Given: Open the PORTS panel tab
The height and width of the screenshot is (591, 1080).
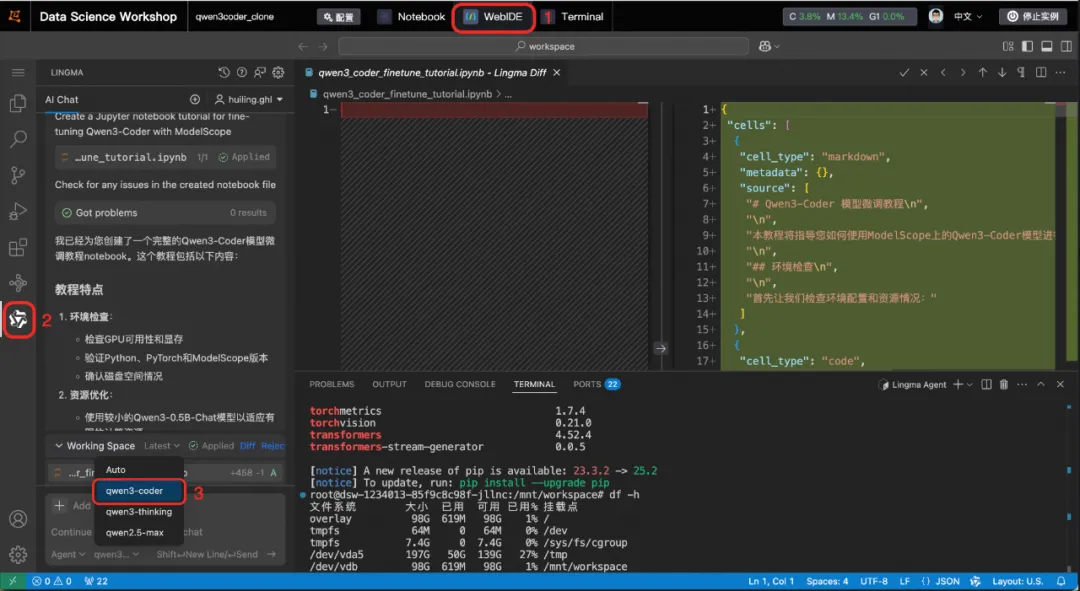Looking at the screenshot, I should pos(596,384).
